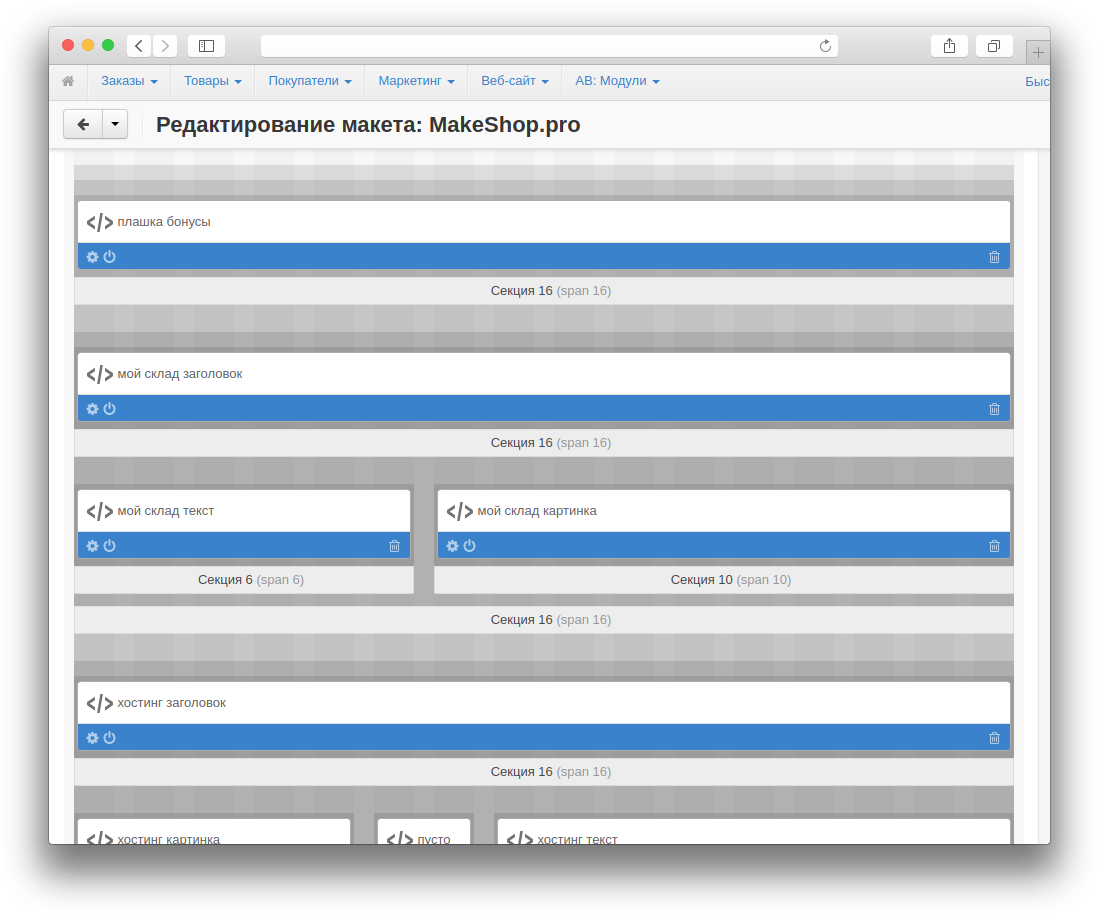
Task: Toggle power status of мой склад заголовок
Action: 109,409
